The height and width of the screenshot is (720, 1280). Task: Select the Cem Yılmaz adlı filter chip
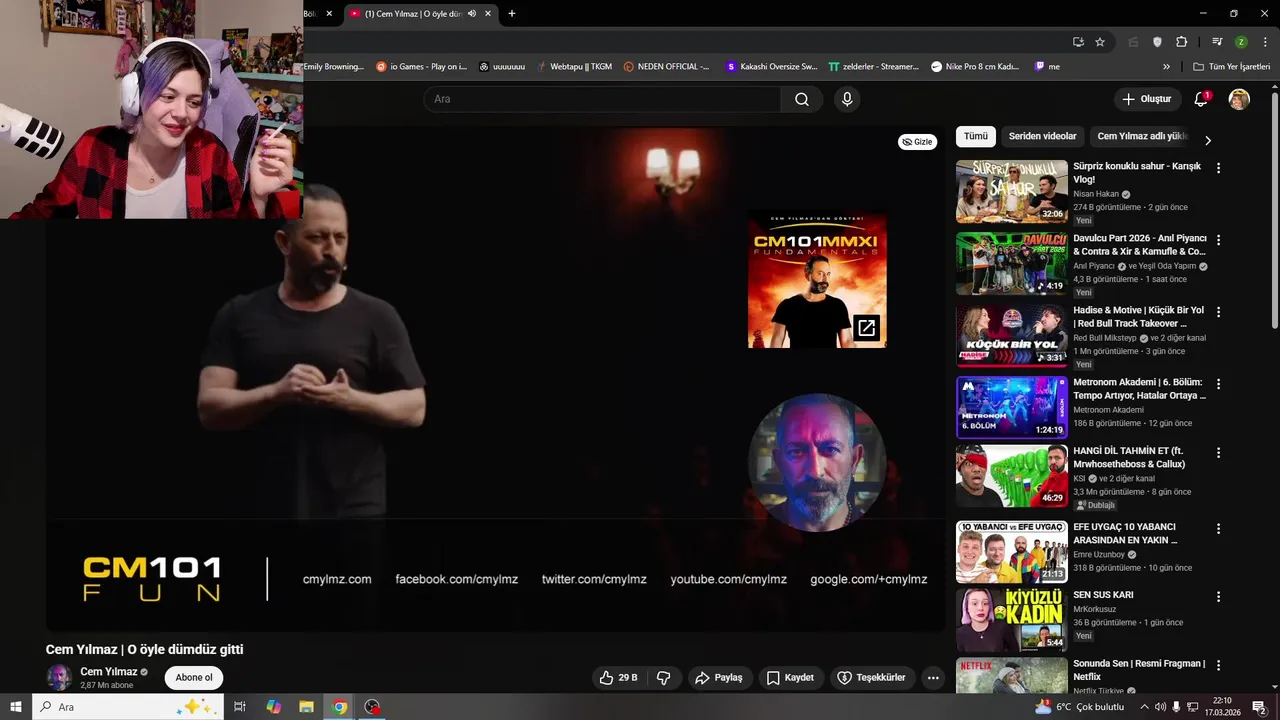point(1141,136)
